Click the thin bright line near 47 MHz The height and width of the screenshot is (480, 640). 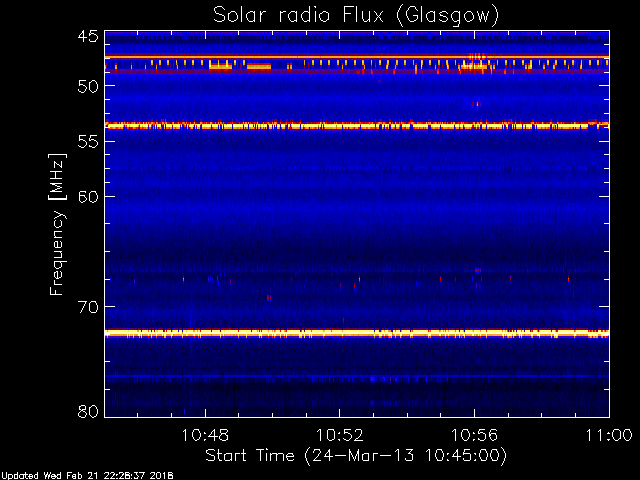coord(357,57)
